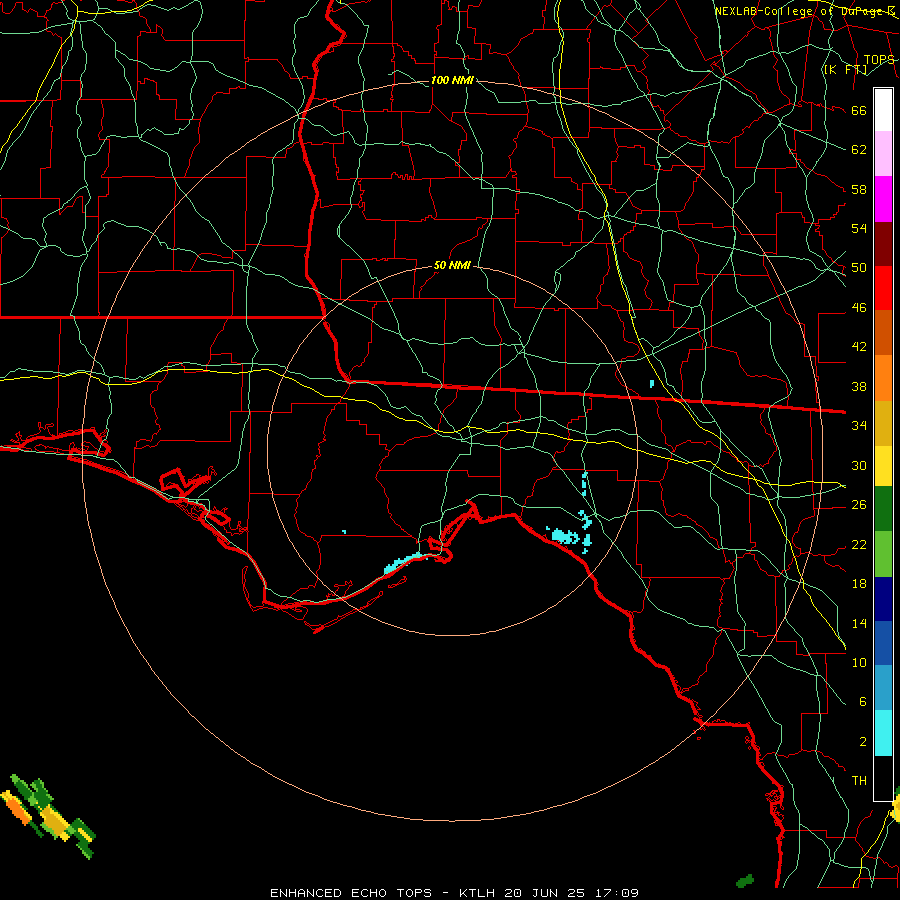
Task: Click the 'ENHANCED ECHO TOPS' product title
Action: 351,893
